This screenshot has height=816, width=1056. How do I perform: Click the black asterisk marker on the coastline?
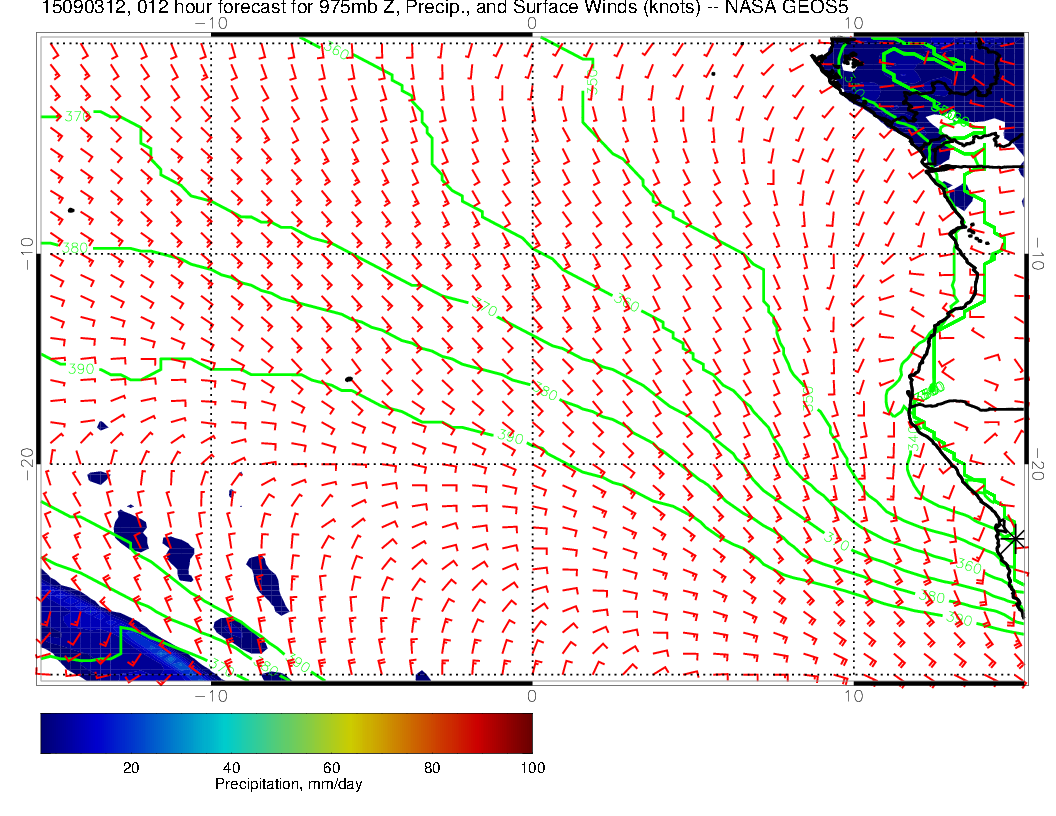coord(1015,538)
